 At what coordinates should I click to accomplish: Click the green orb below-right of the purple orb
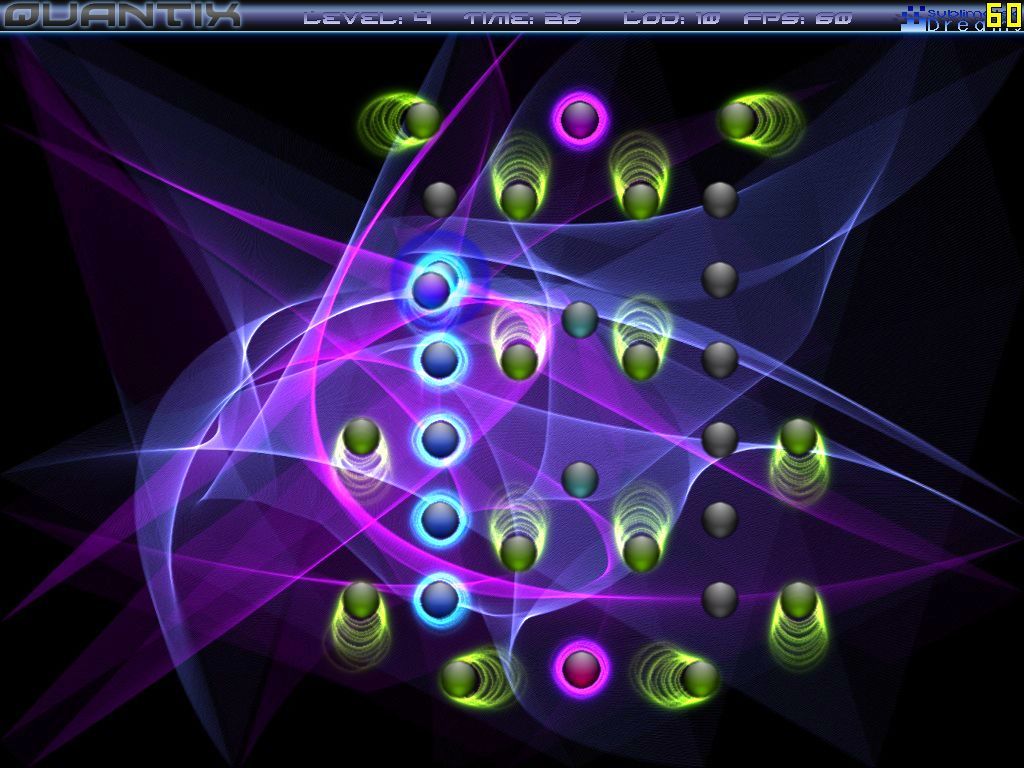(640, 200)
